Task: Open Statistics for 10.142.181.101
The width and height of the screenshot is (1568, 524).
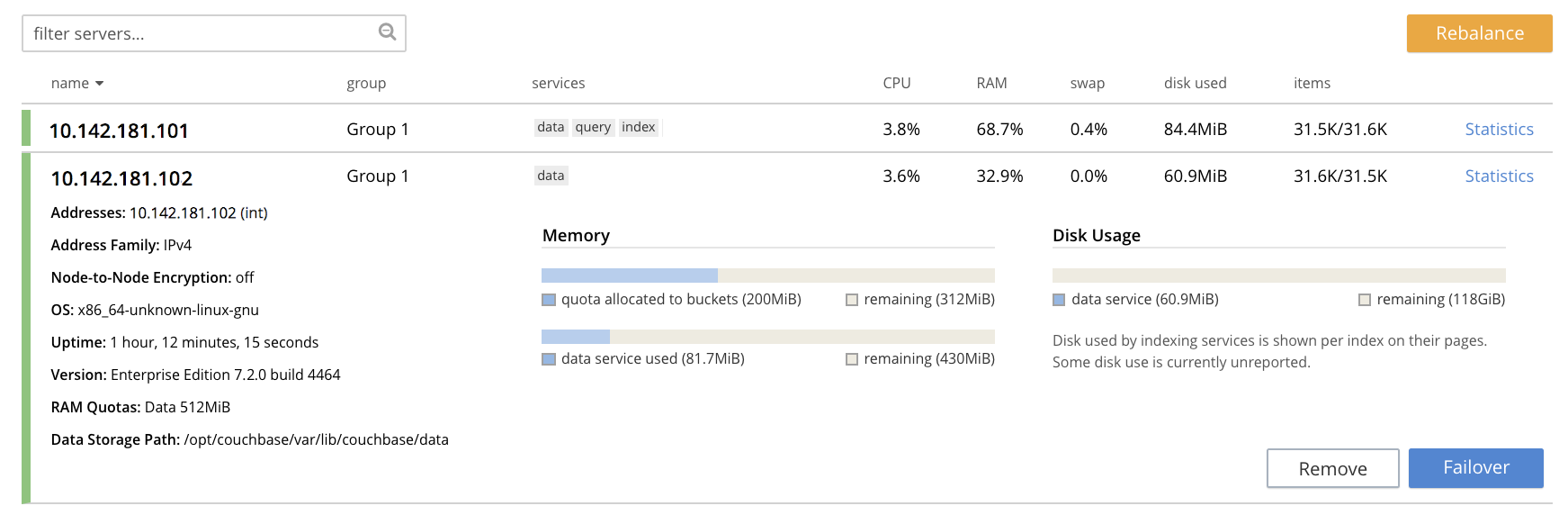Action: tap(1499, 130)
